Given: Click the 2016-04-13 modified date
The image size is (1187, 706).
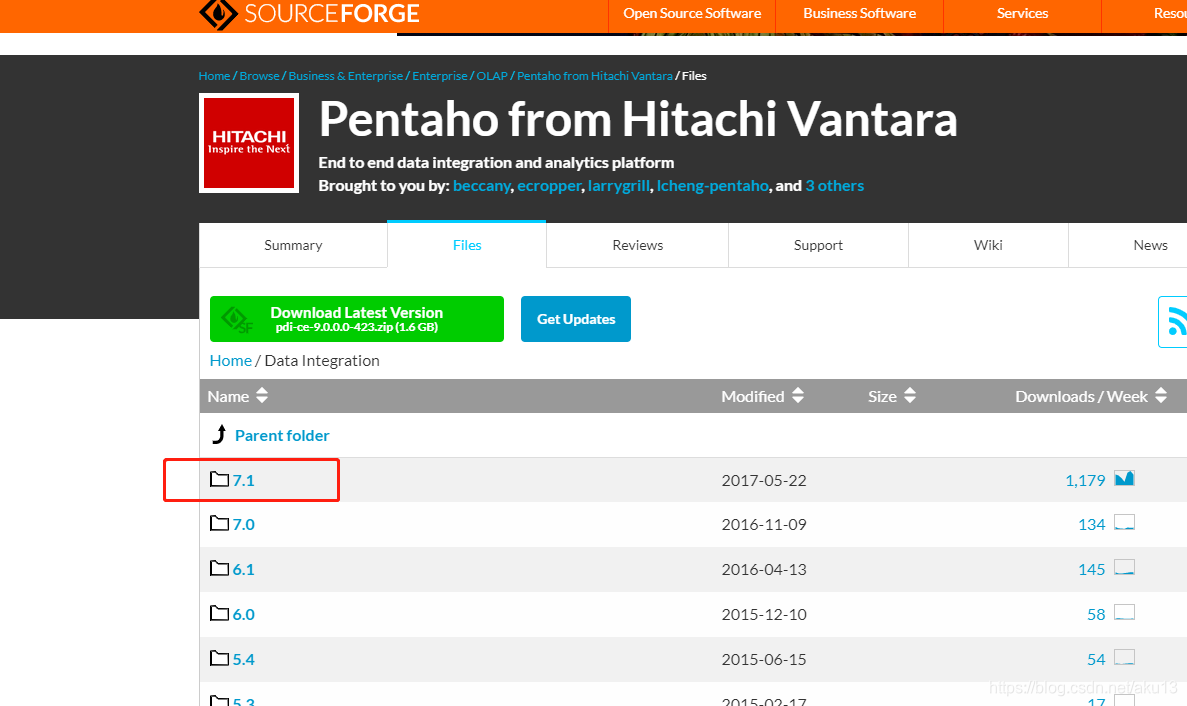Looking at the screenshot, I should tap(764, 569).
